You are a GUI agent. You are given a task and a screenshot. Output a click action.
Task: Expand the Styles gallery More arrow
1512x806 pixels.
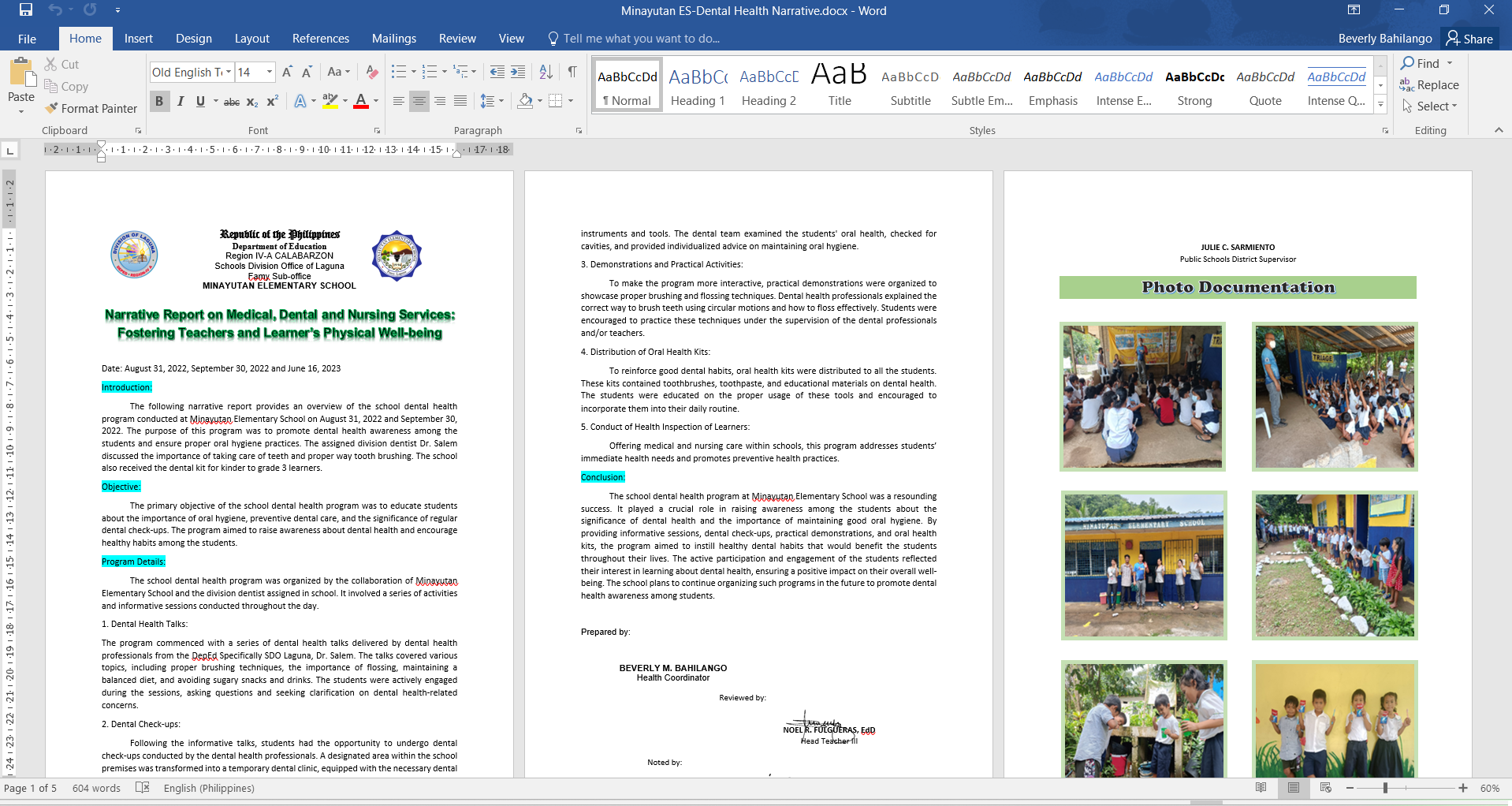[x=1380, y=104]
